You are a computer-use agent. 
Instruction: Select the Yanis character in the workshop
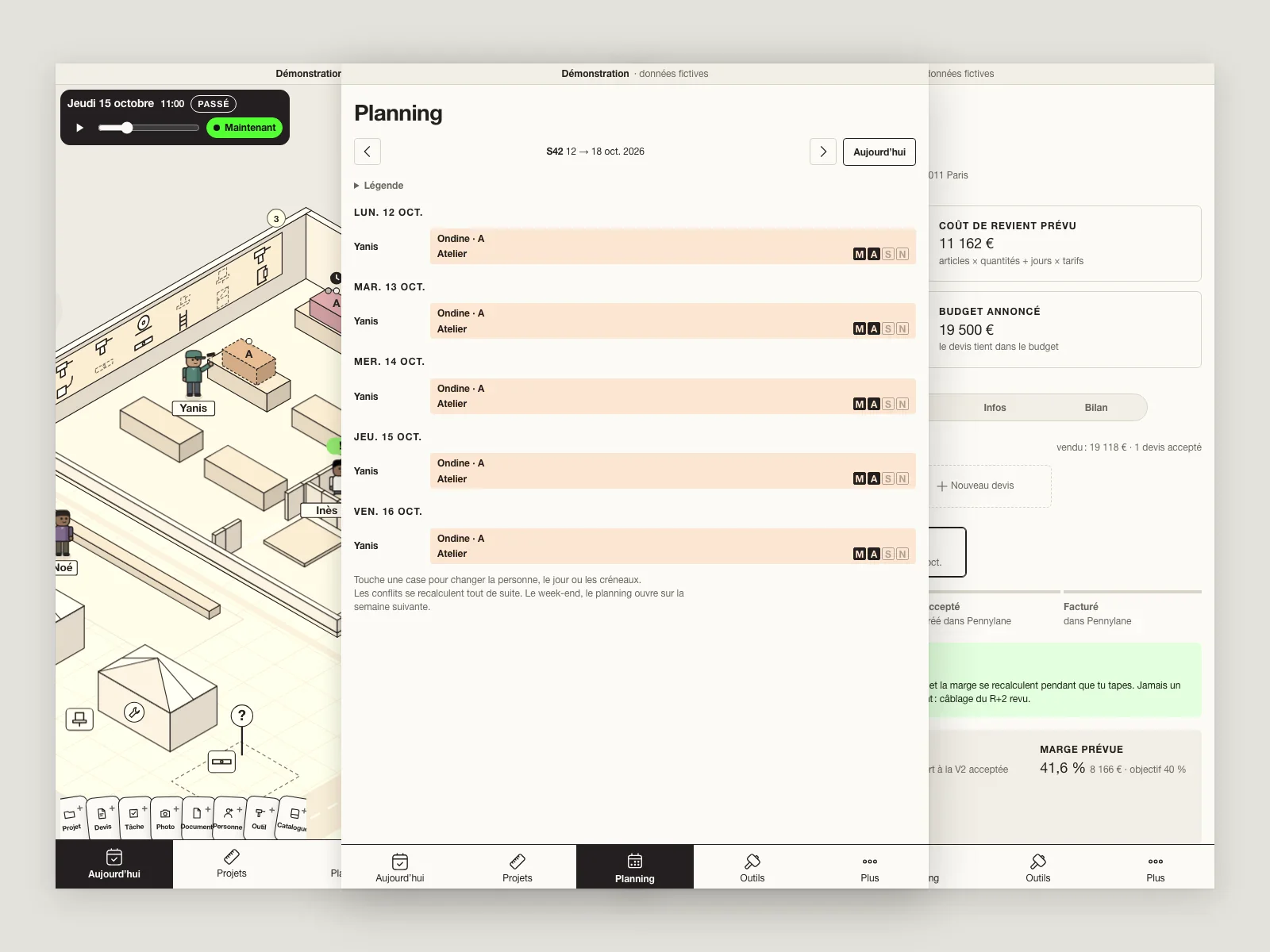[193, 373]
